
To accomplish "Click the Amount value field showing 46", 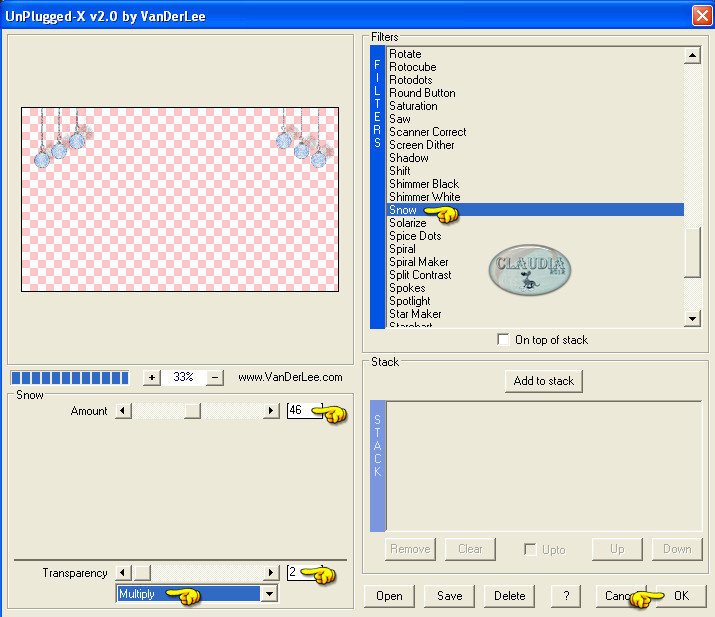I will click(305, 410).
